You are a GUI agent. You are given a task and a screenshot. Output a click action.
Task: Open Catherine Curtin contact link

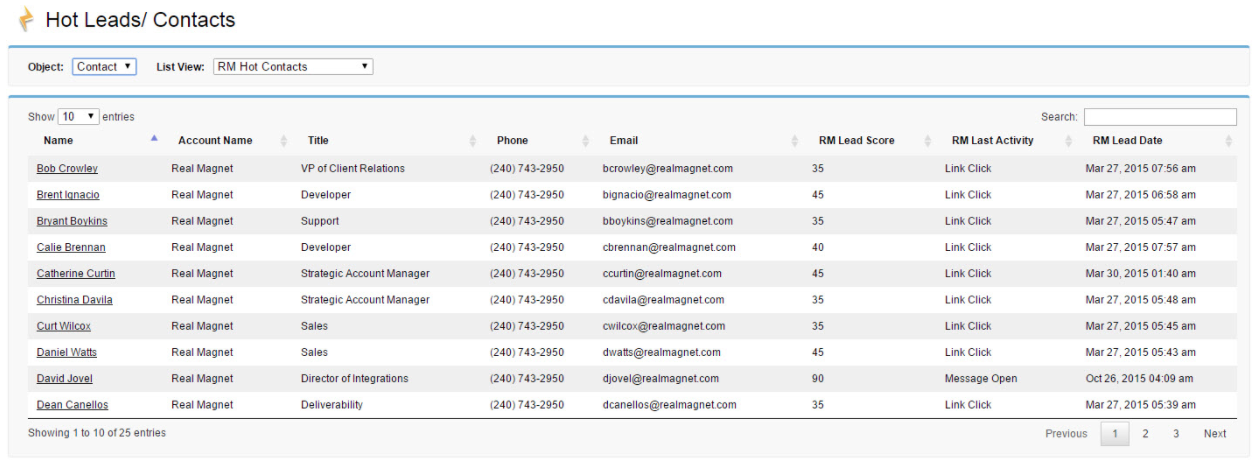[76, 273]
